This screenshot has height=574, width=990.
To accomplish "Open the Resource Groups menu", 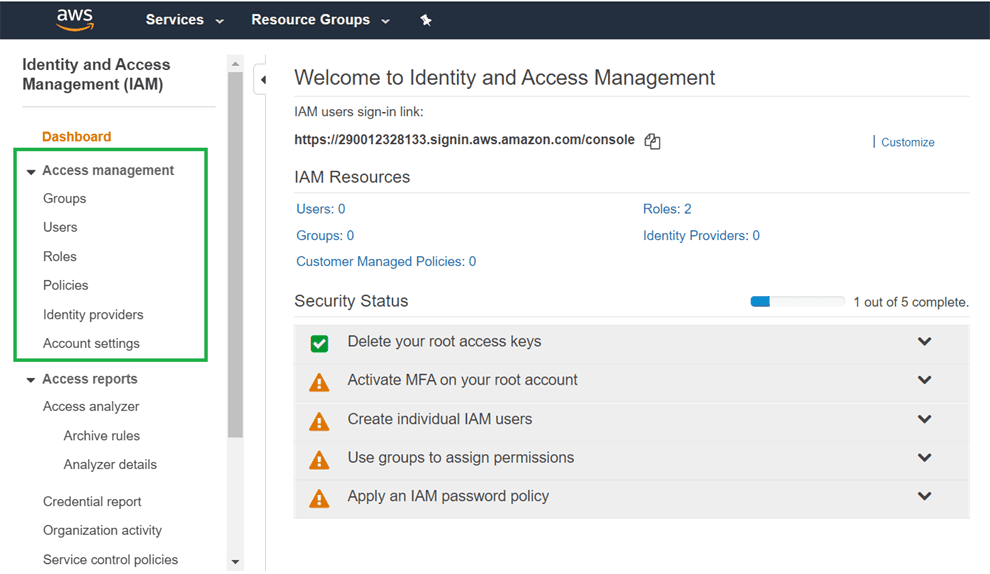I will coord(320,20).
